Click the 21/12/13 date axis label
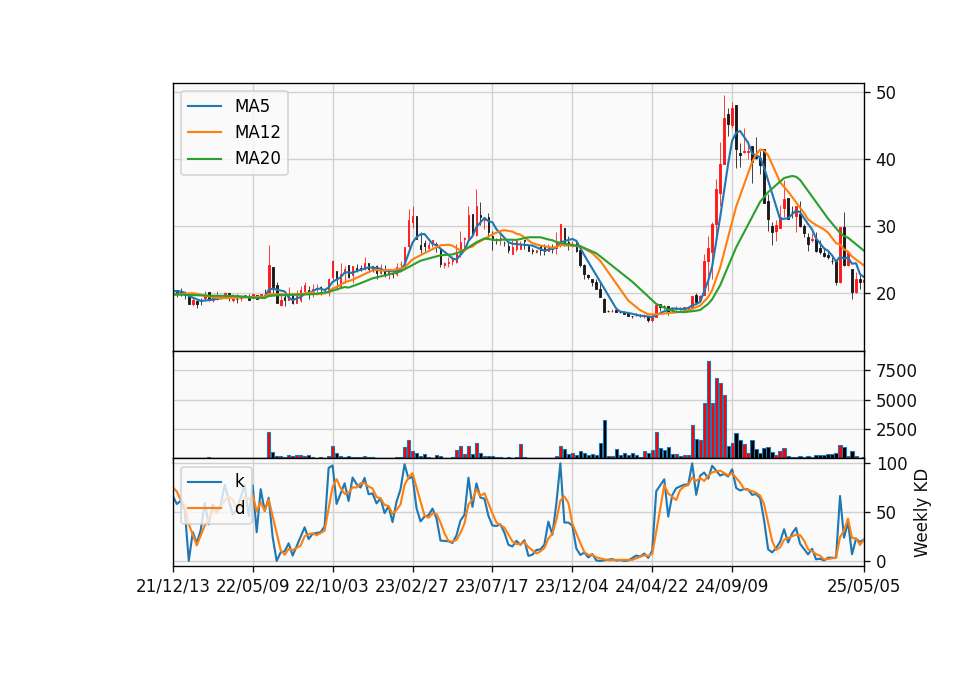This screenshot has width=960, height=690. pos(173,586)
